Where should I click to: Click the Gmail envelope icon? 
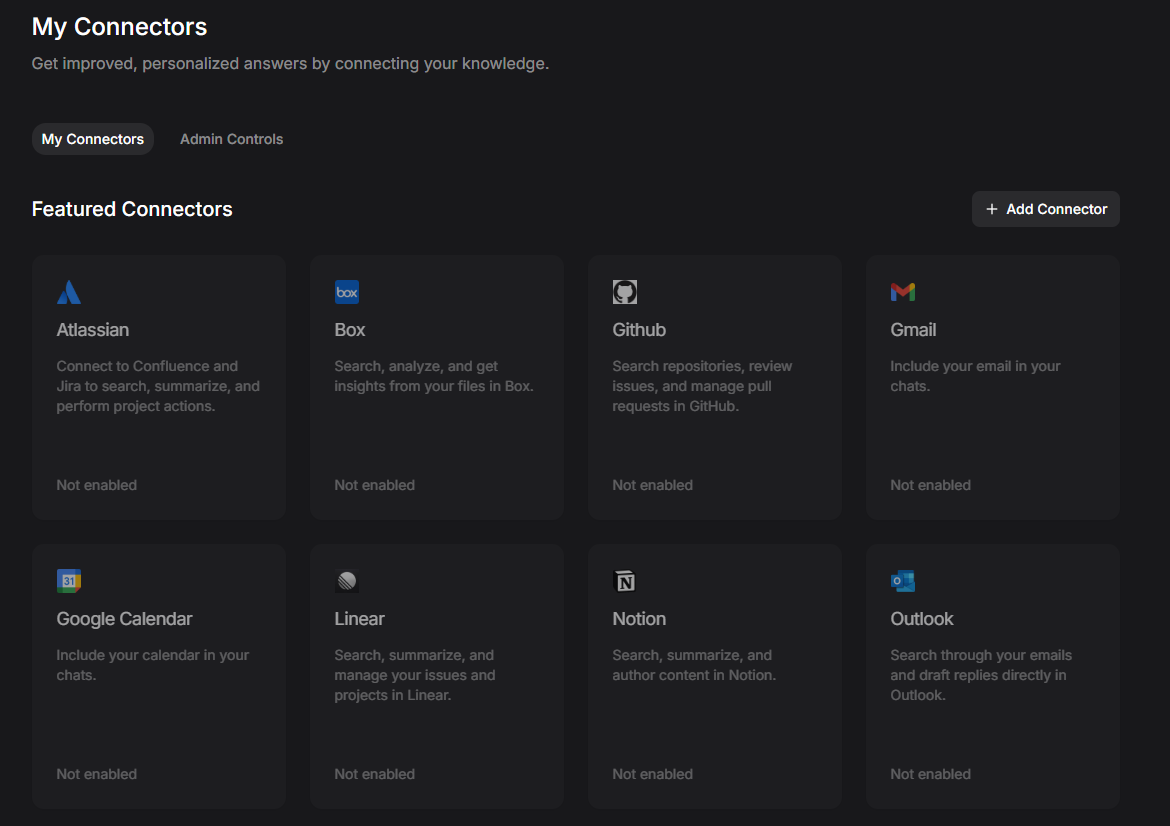click(903, 292)
